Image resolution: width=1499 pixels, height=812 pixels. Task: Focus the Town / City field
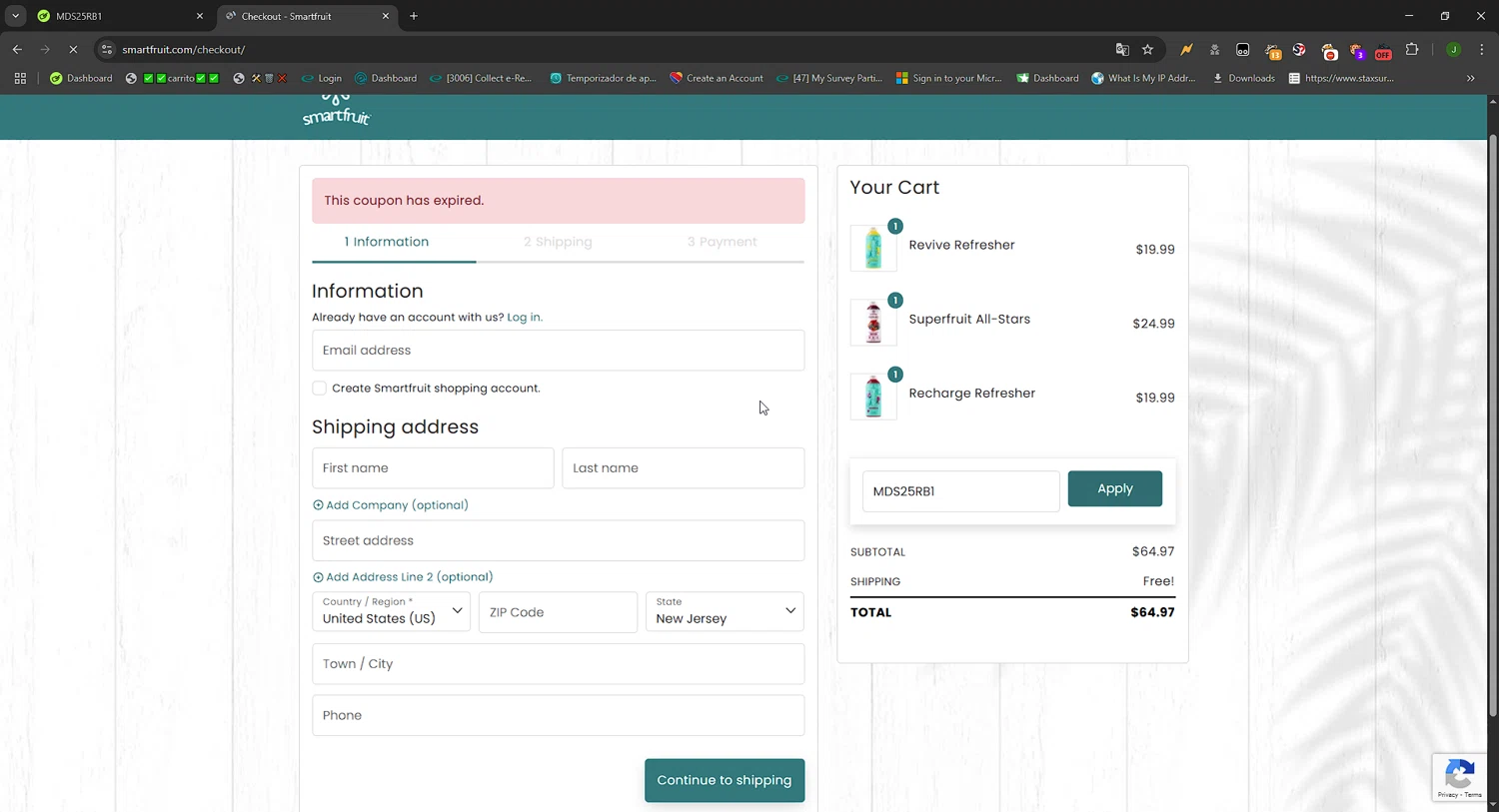click(558, 664)
